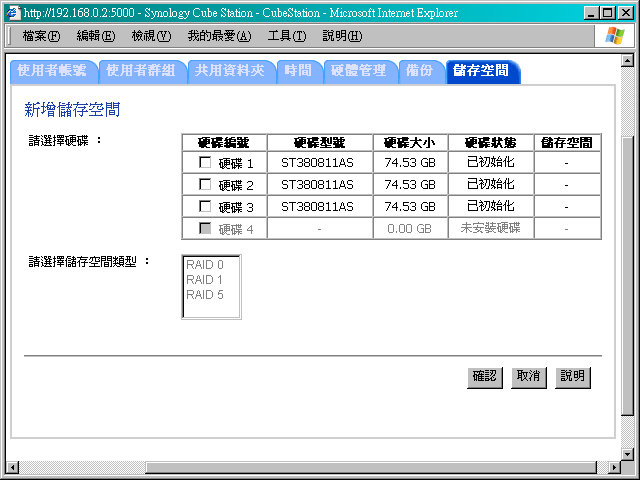Viewport: 640px width, 480px height.
Task: Select RAID 0 in the type list
Action: tap(205, 265)
